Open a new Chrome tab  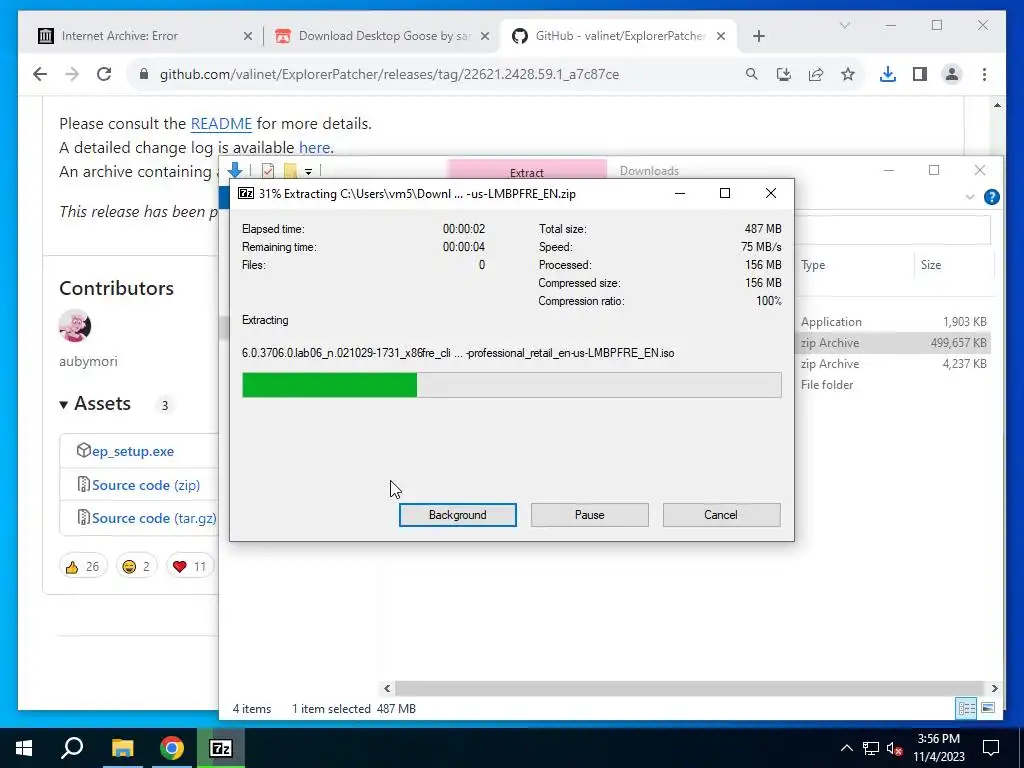[x=758, y=36]
